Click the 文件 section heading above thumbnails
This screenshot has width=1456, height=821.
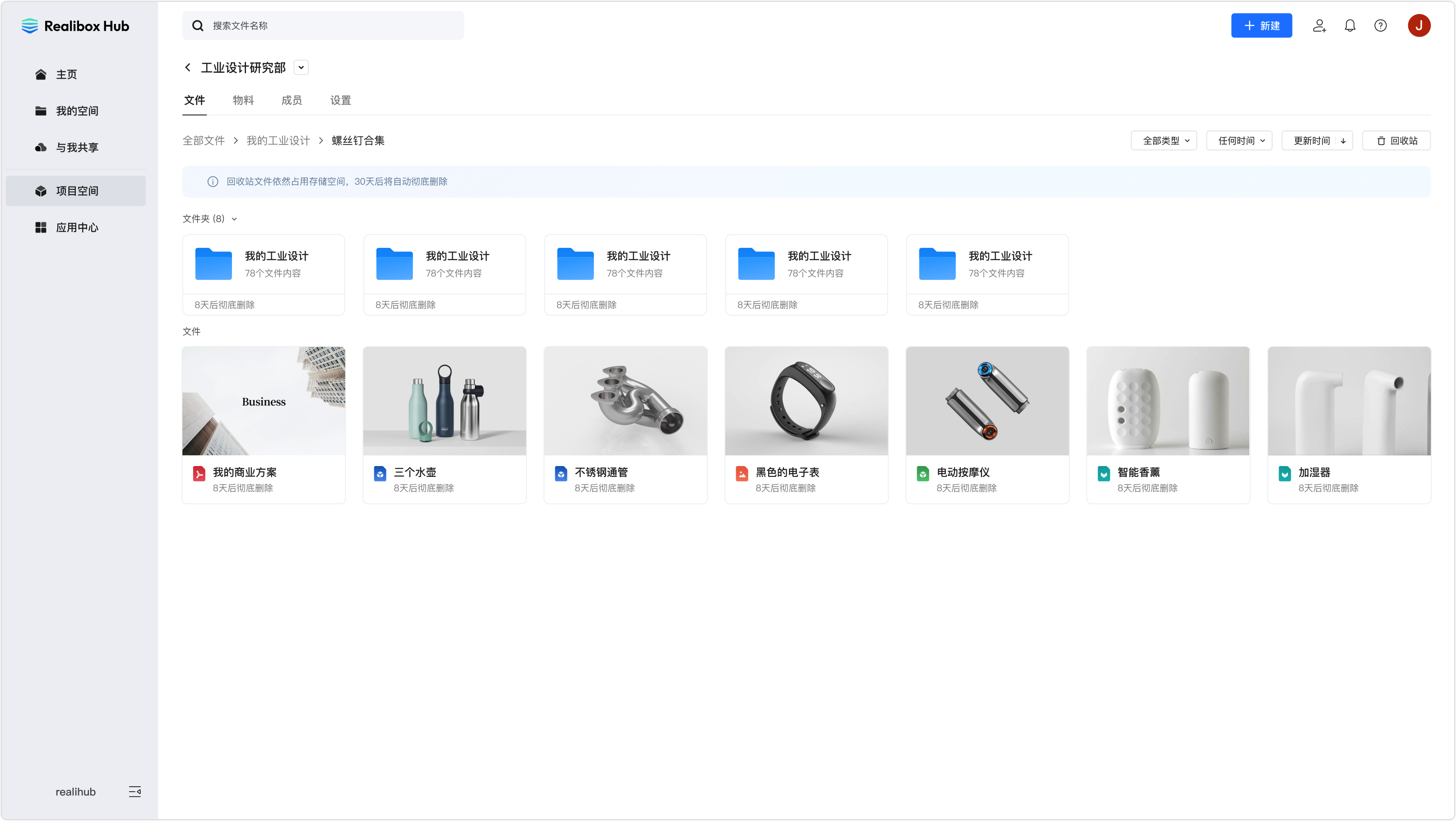191,331
